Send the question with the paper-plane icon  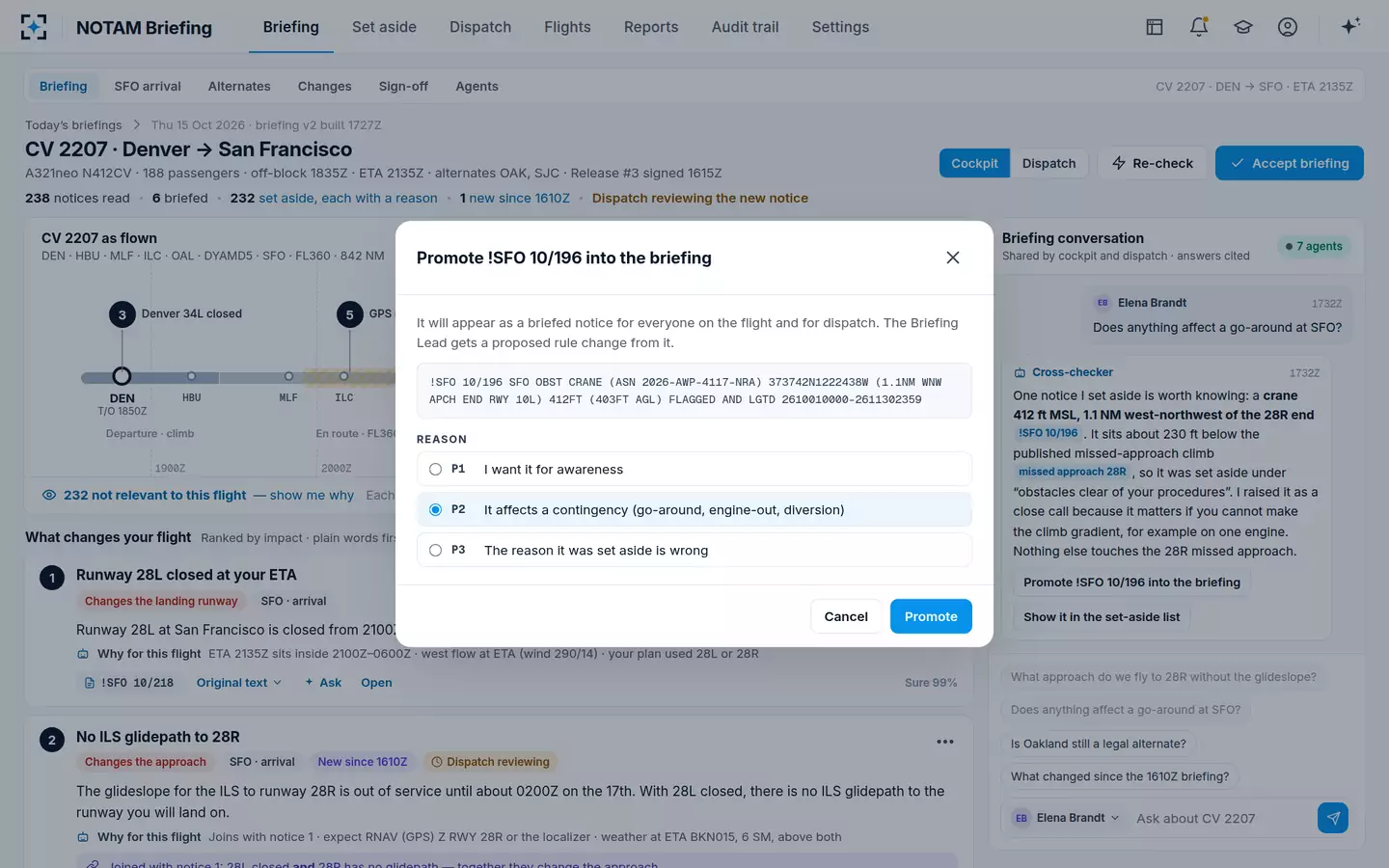(x=1333, y=818)
